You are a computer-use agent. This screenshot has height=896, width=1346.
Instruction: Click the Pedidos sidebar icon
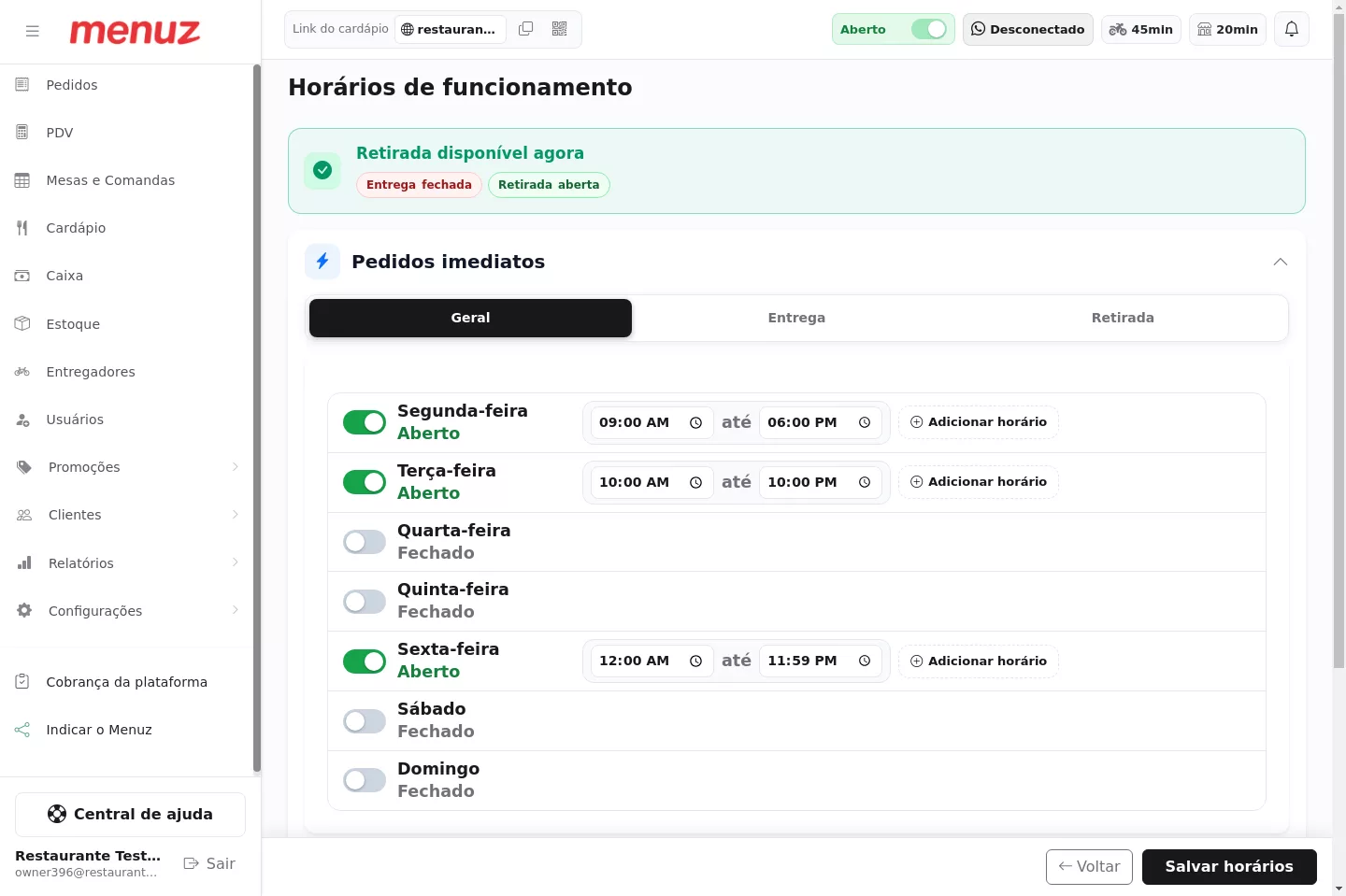(x=22, y=85)
